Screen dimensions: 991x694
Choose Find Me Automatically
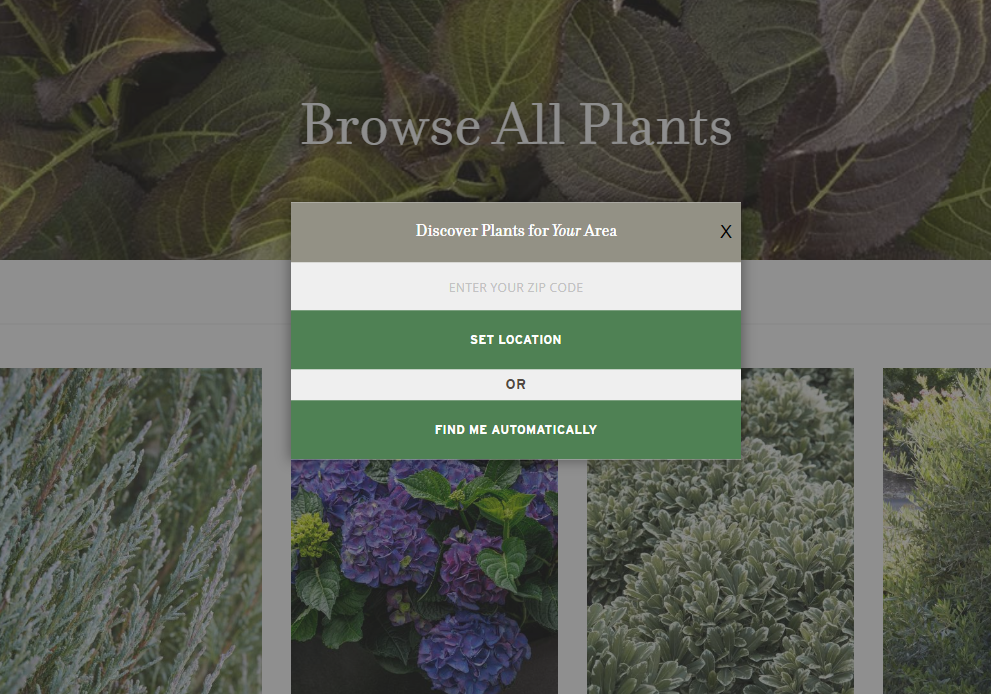(516, 430)
